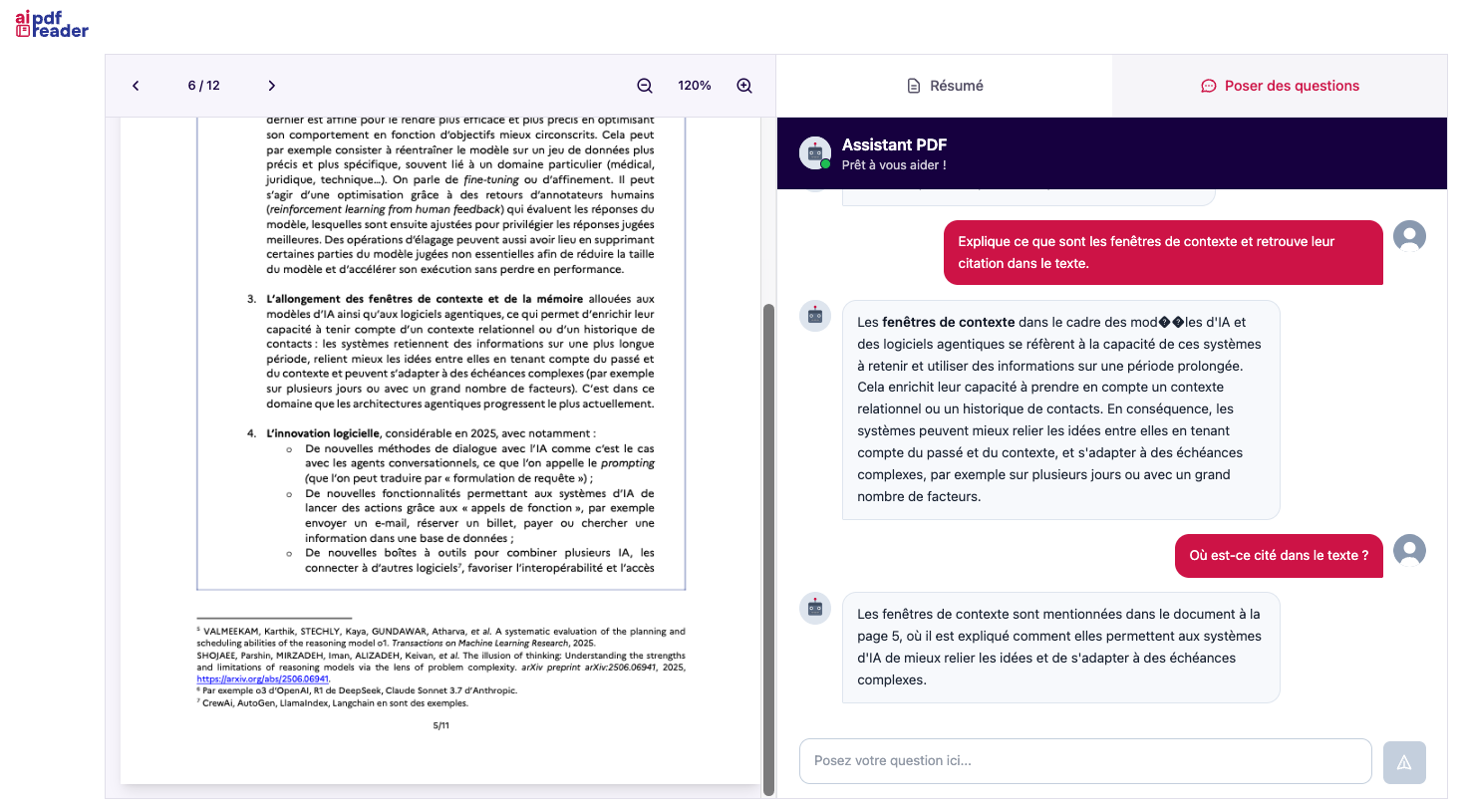Screen dimensions: 1463x812
Task: Click the user avatar beside 'Explique ce que' message
Action: pos(1409,236)
